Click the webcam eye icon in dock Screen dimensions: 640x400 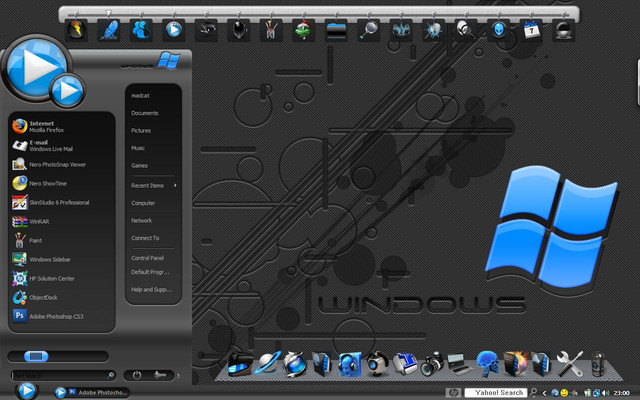[x=377, y=364]
